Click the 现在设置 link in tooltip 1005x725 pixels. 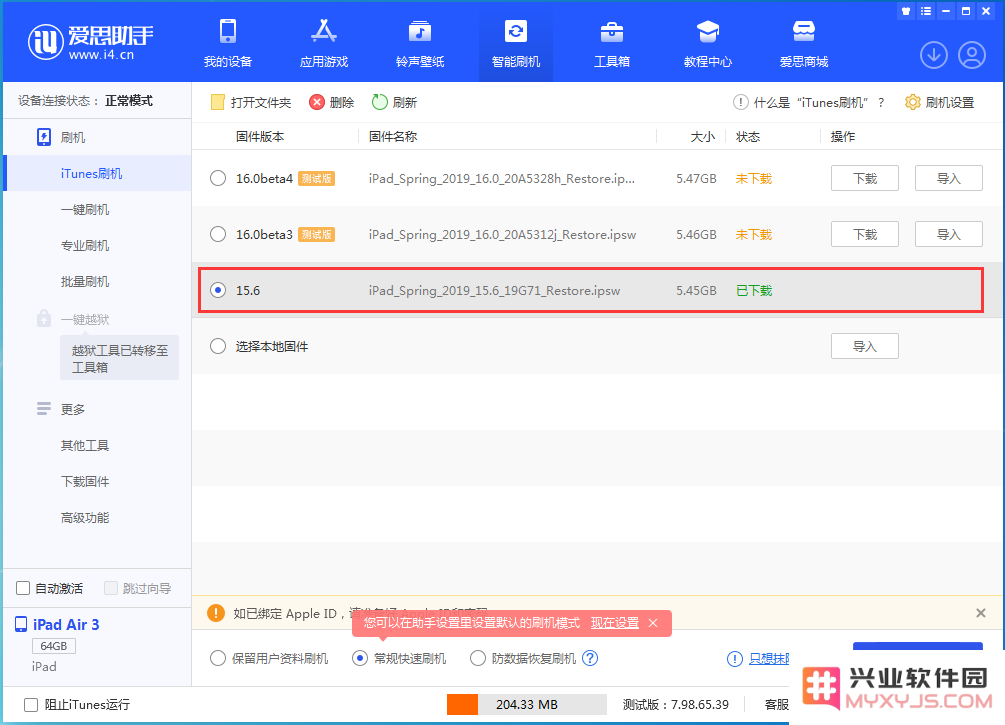tap(615, 622)
